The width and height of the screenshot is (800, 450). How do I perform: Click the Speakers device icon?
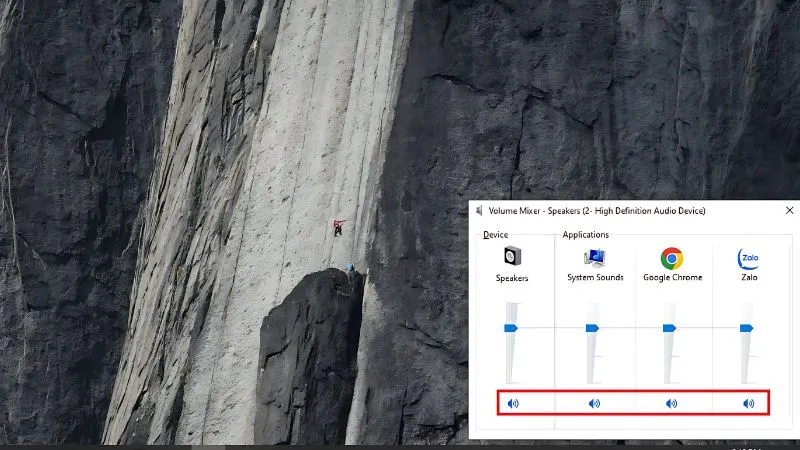click(x=512, y=257)
